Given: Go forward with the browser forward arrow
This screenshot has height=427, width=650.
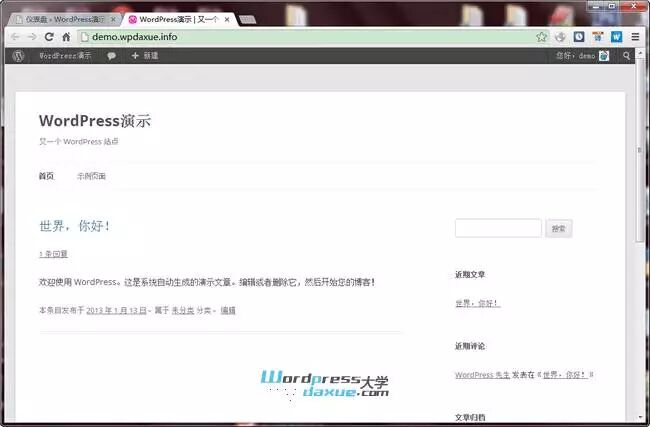Looking at the screenshot, I should (32, 37).
